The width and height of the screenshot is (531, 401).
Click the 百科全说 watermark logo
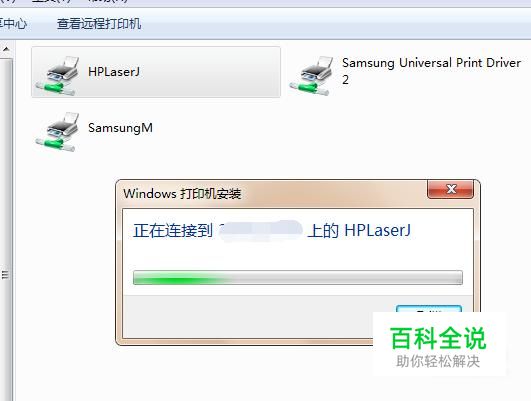[x=438, y=338]
